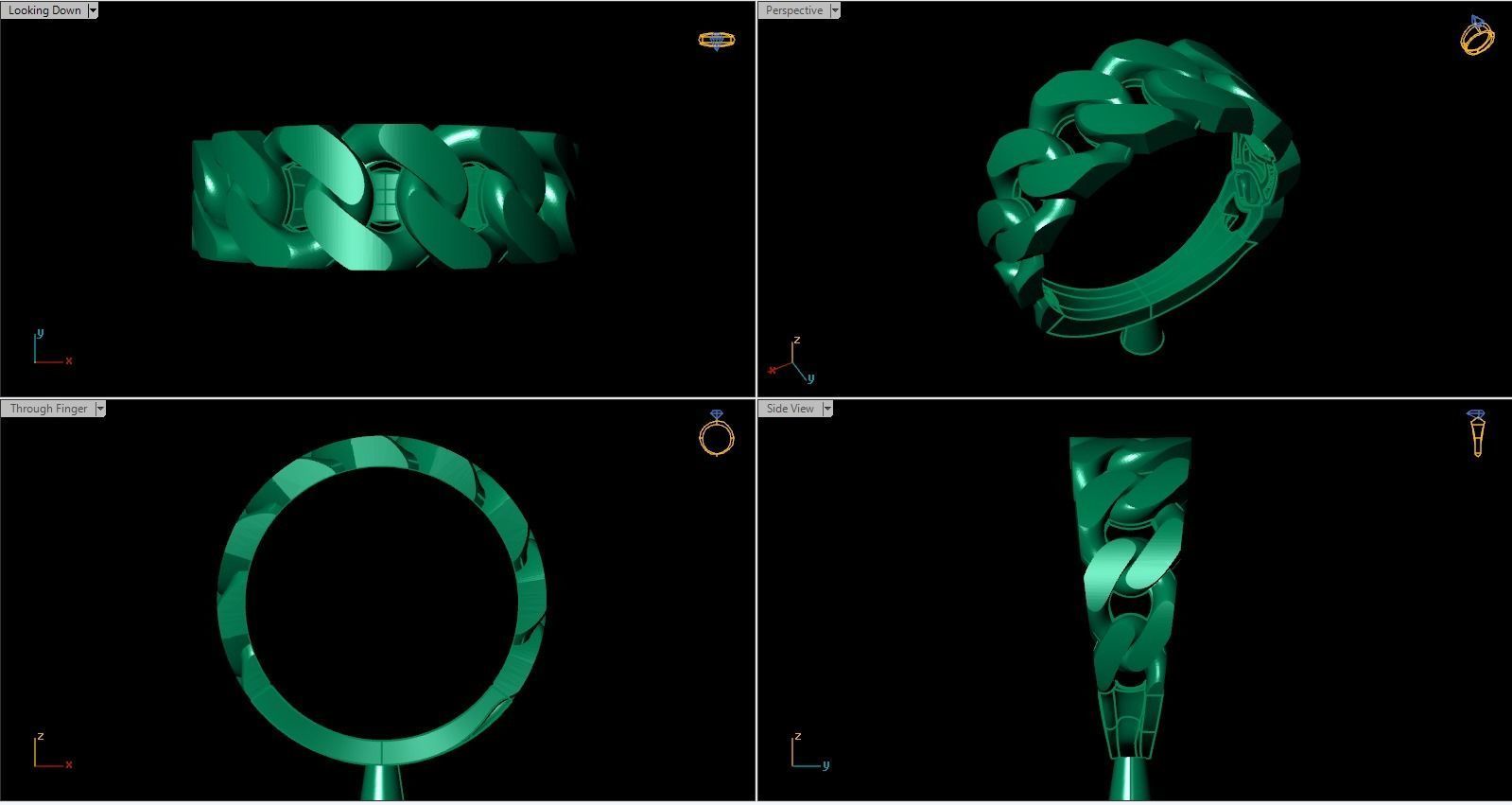Click the XZ axis indicator in Through Finger
Viewport: 1512px width, 805px height.
point(52,750)
